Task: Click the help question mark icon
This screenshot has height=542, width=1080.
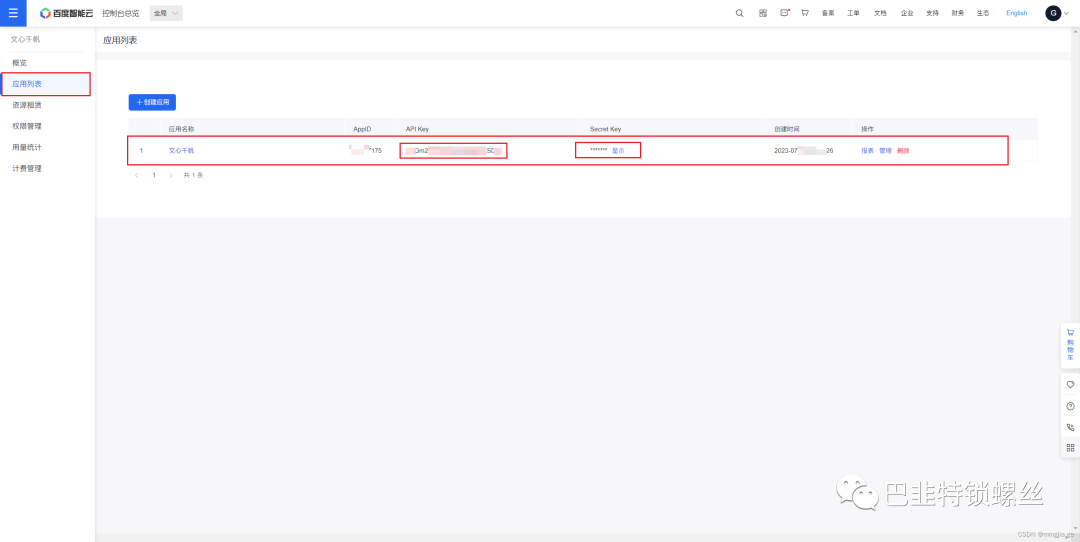Action: pos(1070,406)
